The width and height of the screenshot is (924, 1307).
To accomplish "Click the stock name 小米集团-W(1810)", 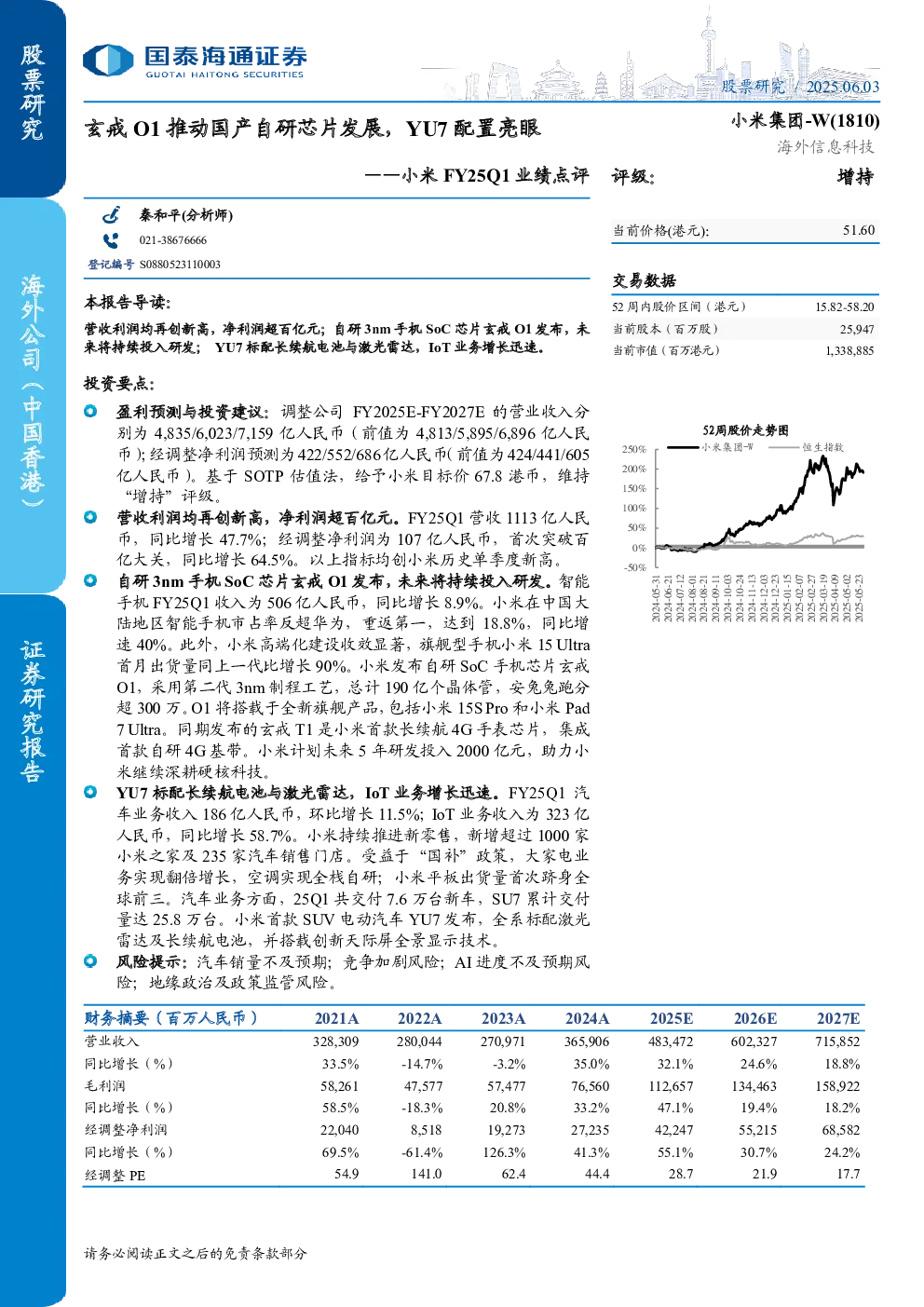I will [x=805, y=120].
